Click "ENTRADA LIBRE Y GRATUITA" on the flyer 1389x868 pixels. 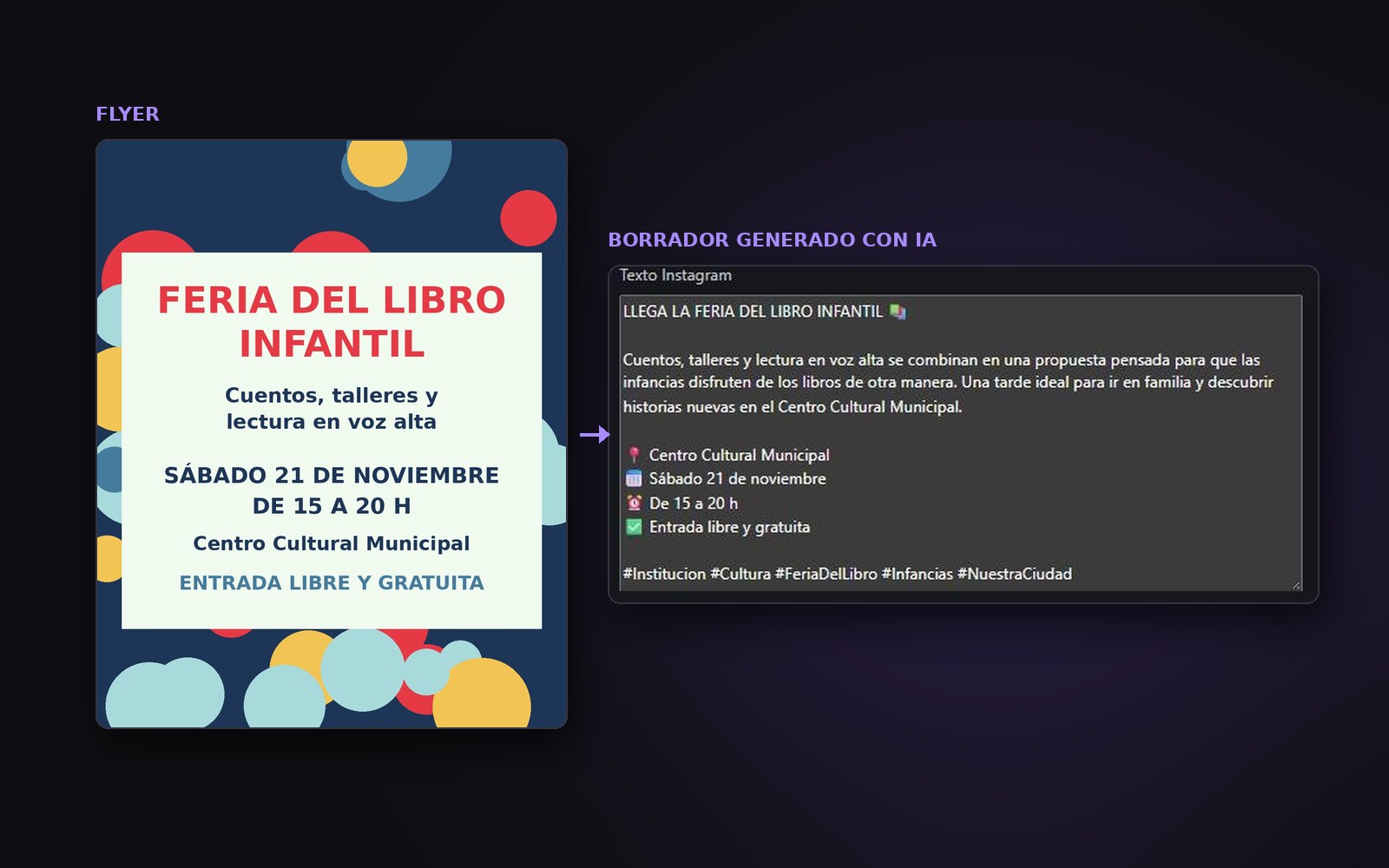click(x=332, y=583)
